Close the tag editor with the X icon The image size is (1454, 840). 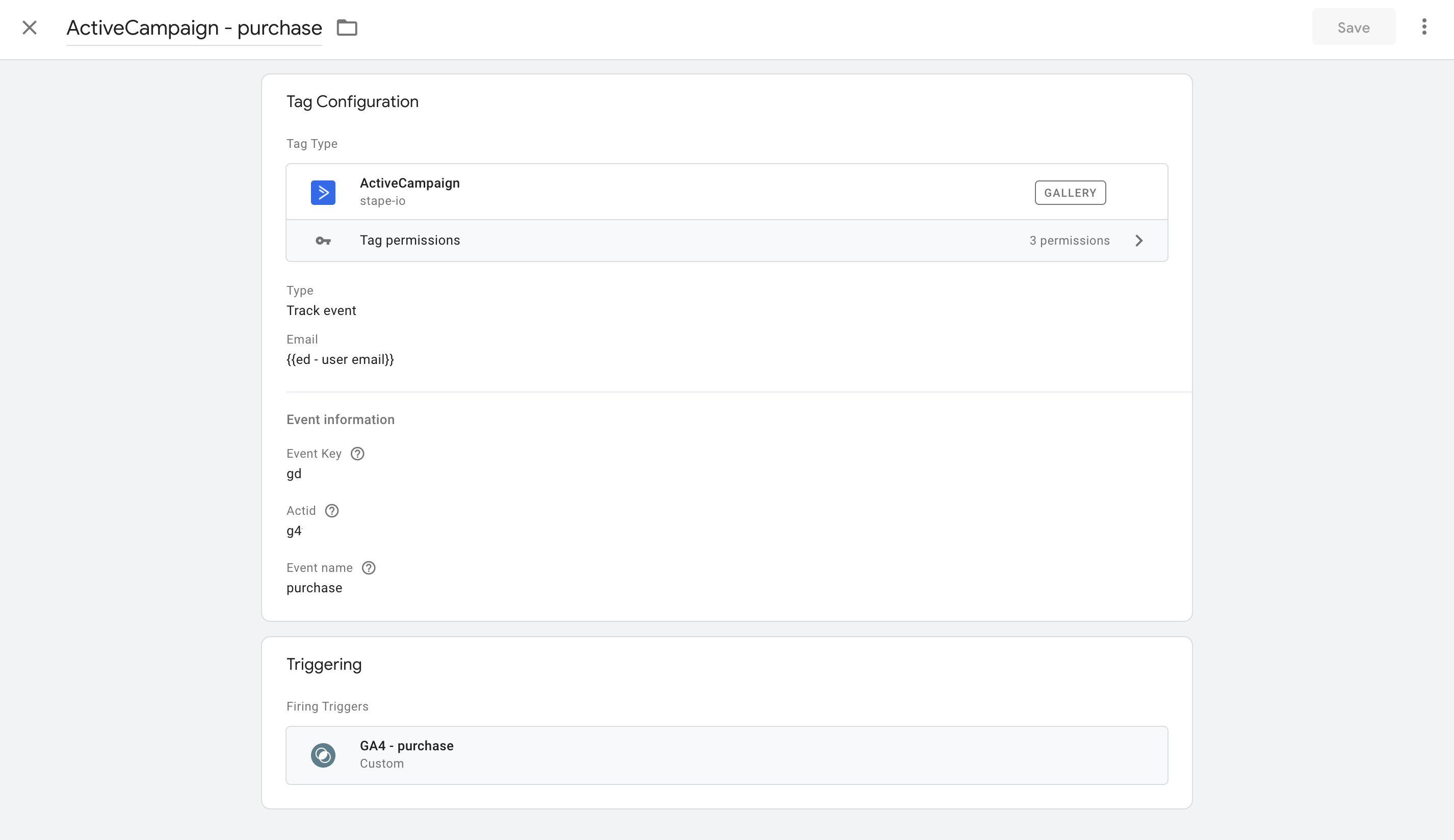click(30, 28)
